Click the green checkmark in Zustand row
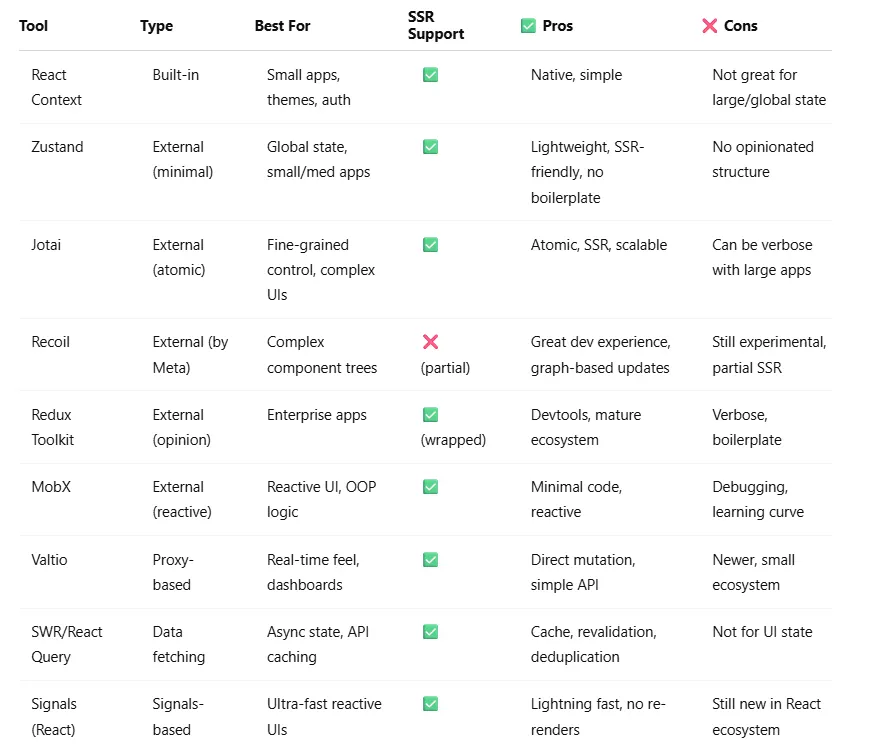886x751 pixels. point(430,147)
